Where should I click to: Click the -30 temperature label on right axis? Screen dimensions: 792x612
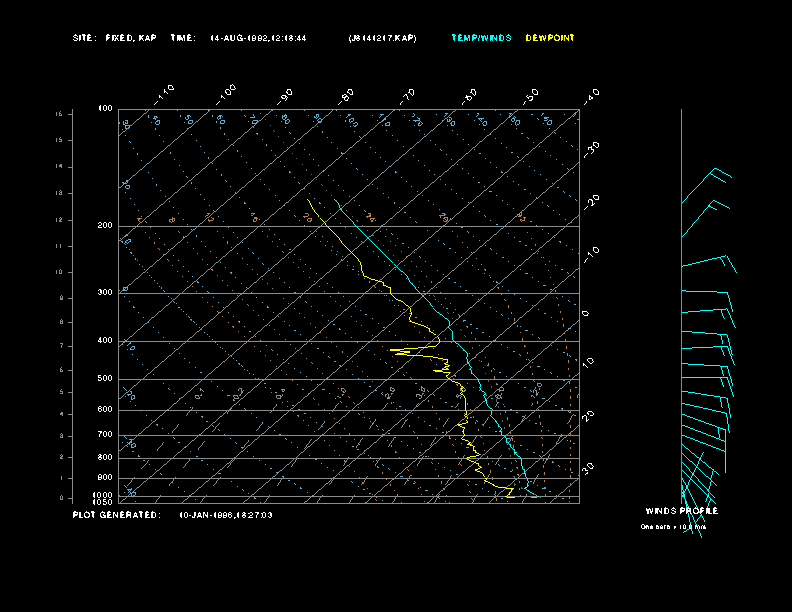(591, 149)
